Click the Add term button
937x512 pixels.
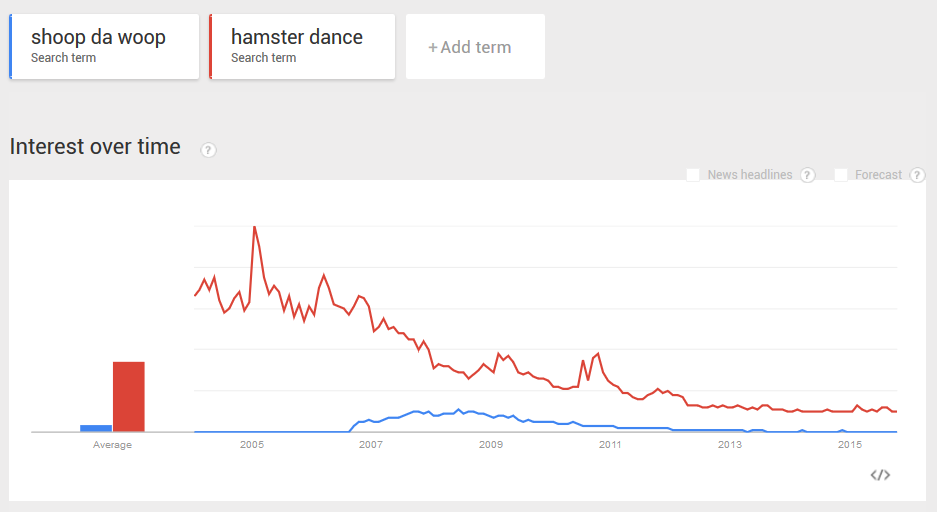[x=475, y=47]
